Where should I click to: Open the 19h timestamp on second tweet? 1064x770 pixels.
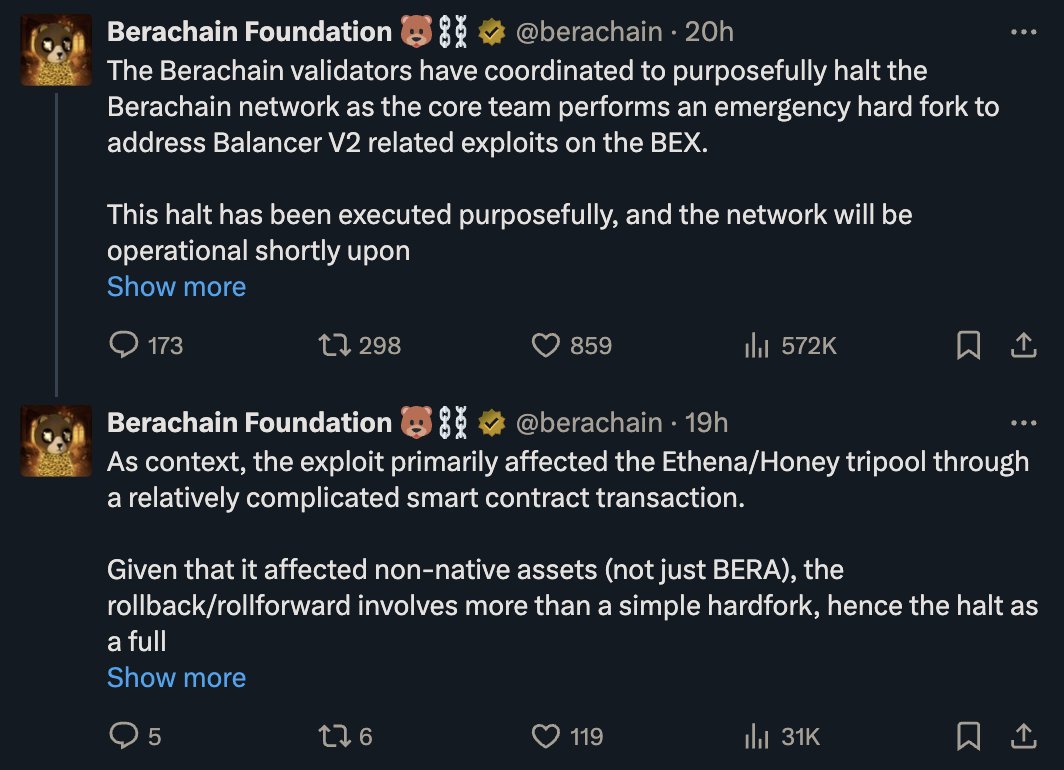pos(707,423)
